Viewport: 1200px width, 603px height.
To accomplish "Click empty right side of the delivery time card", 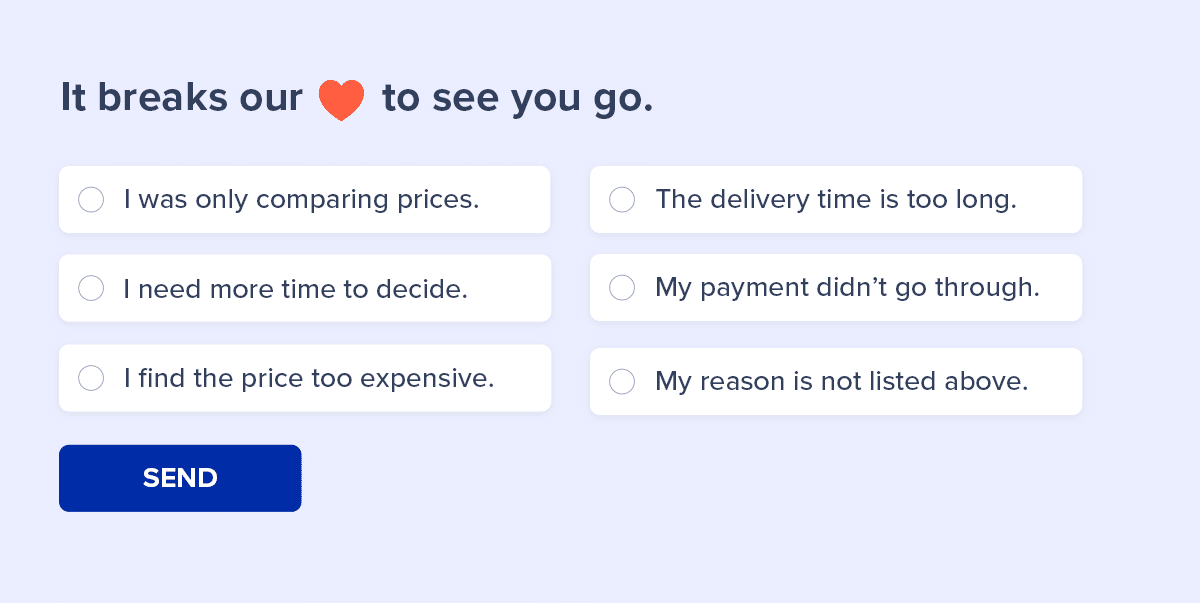I will coord(1050,200).
